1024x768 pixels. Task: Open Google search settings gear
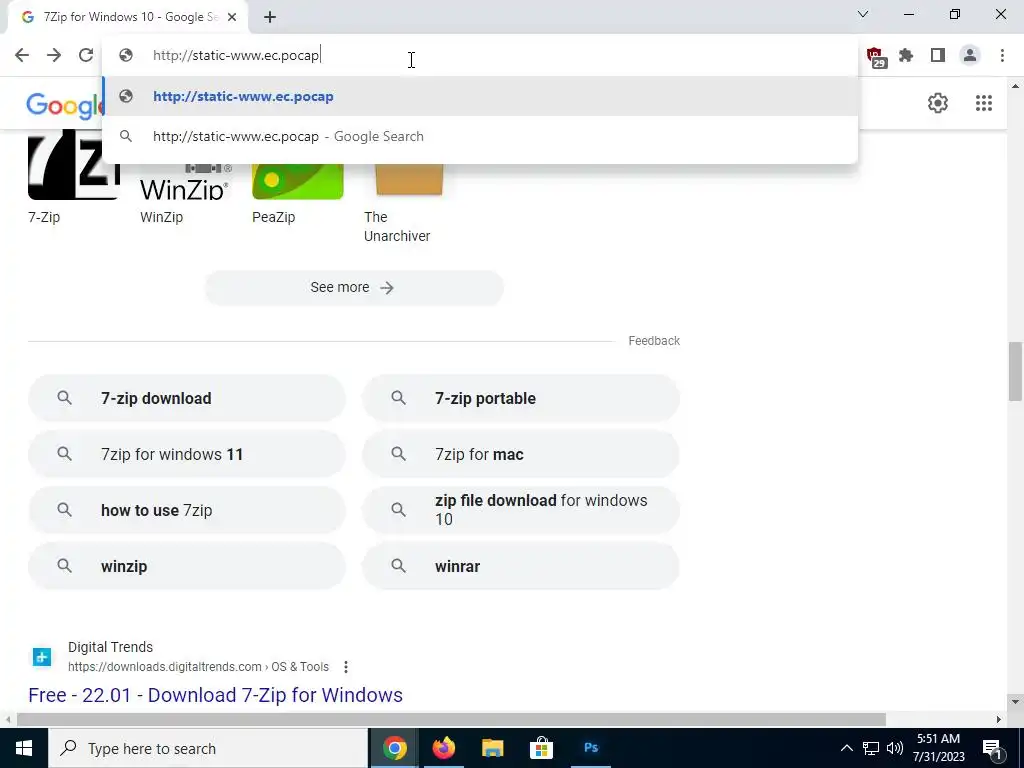point(938,103)
